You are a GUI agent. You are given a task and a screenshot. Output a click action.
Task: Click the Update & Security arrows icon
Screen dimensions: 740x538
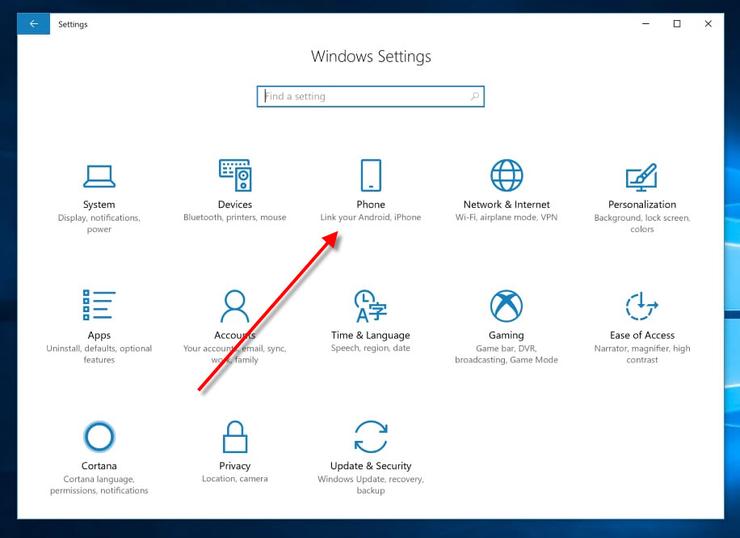pos(370,436)
